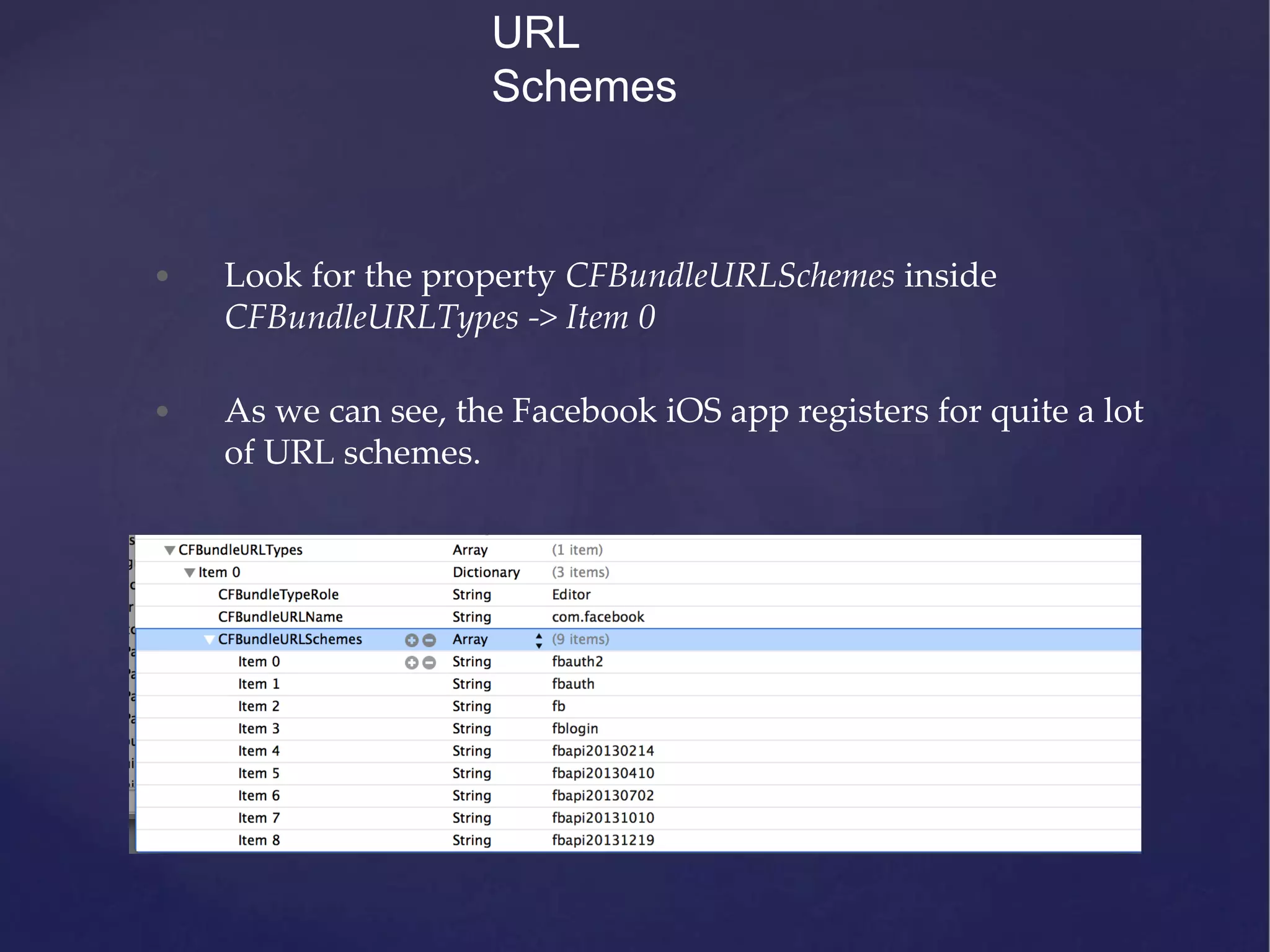The width and height of the screenshot is (1270, 952).
Task: Collapse the Item 0 dictionary disclosure triangle
Action: coord(190,573)
